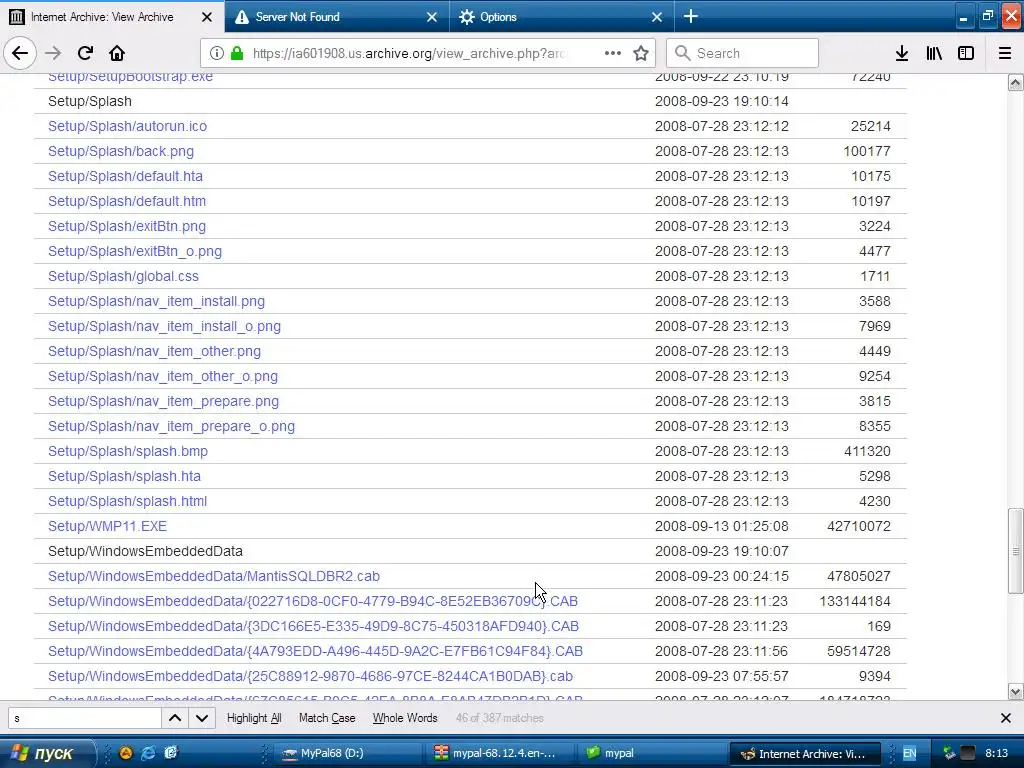This screenshot has width=1024, height=768.
Task: Open the downloads panel
Action: (x=902, y=53)
